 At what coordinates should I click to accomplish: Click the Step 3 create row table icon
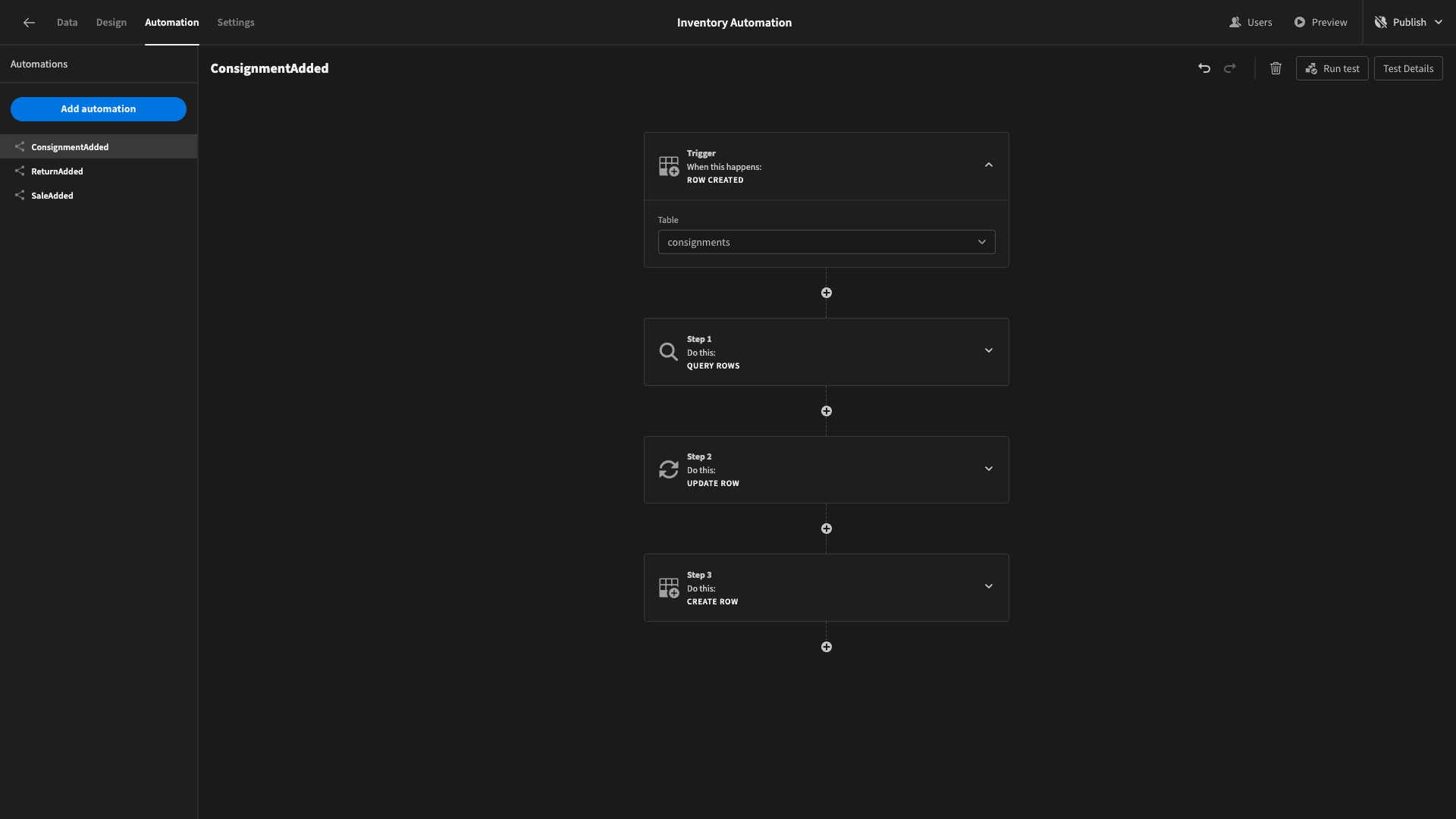(x=669, y=588)
